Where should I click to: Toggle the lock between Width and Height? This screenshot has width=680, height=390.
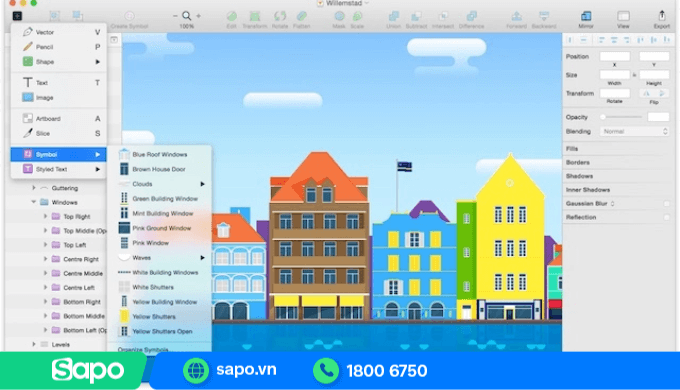(634, 75)
